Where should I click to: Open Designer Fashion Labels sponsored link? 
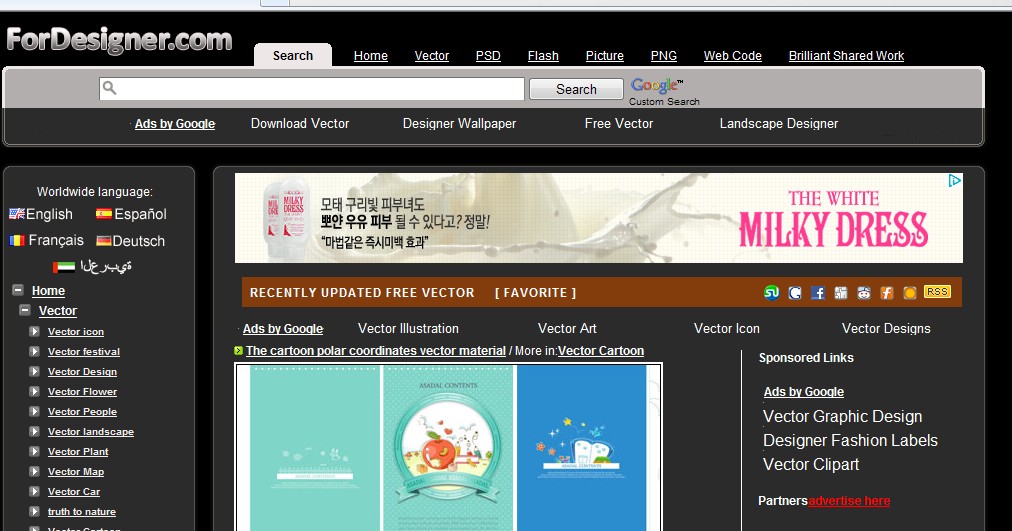point(850,441)
